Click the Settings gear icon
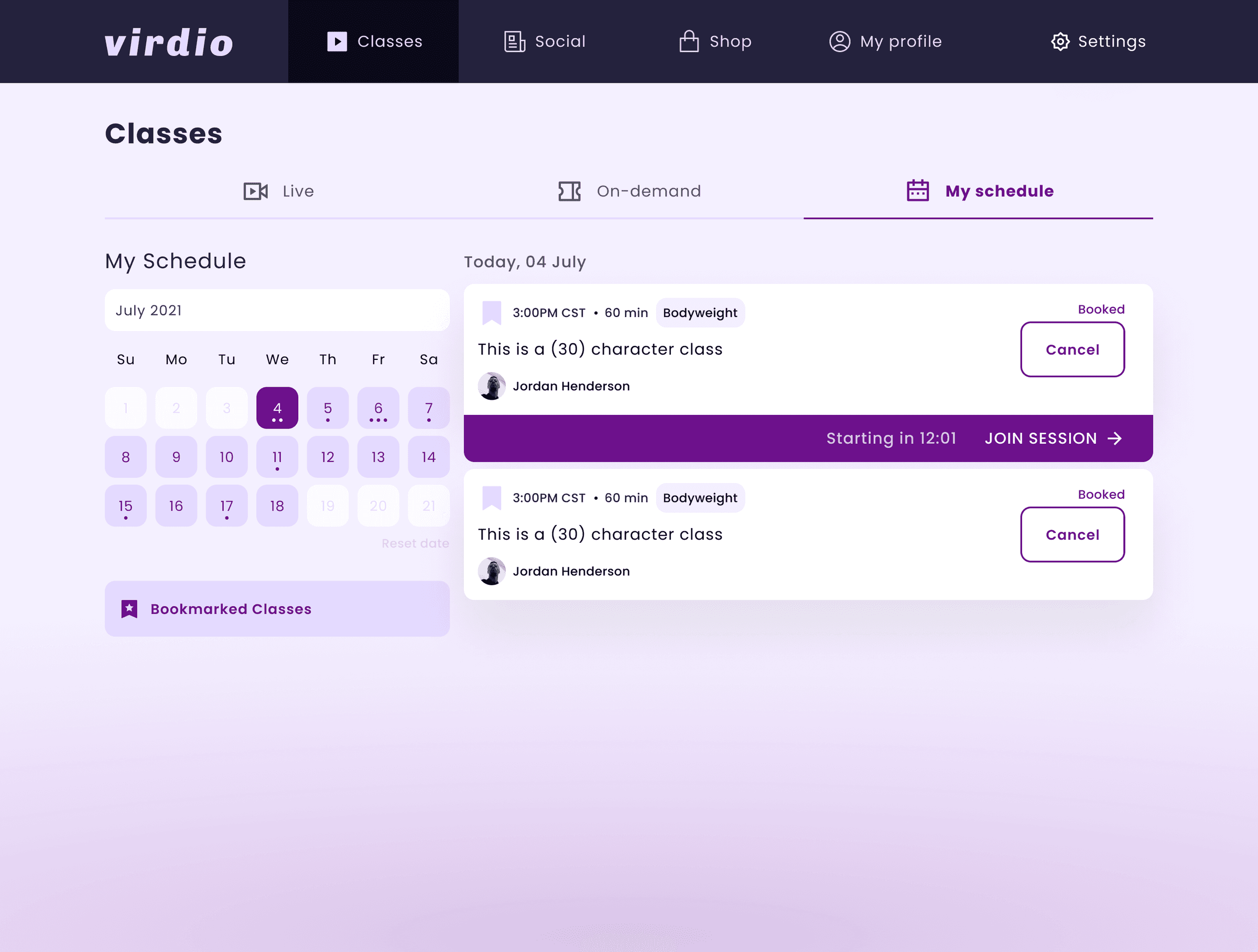The height and width of the screenshot is (952, 1258). 1060,41
